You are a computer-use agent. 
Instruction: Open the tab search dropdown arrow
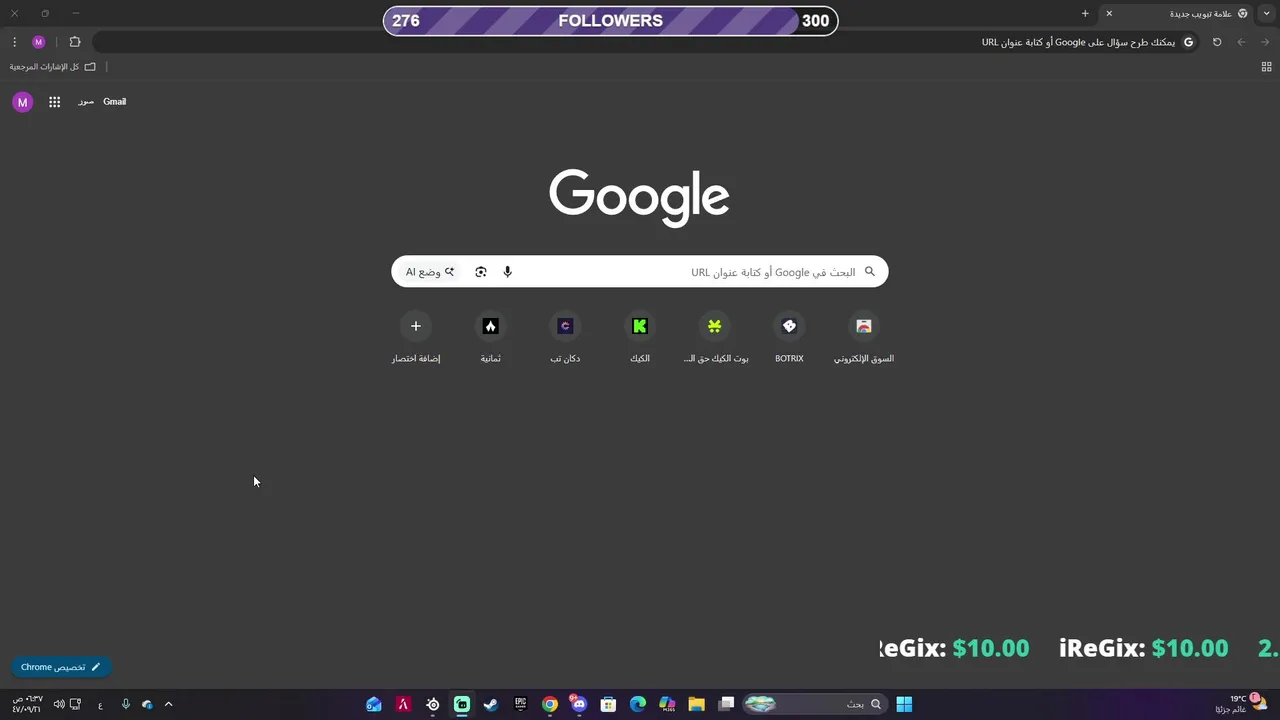1267,14
